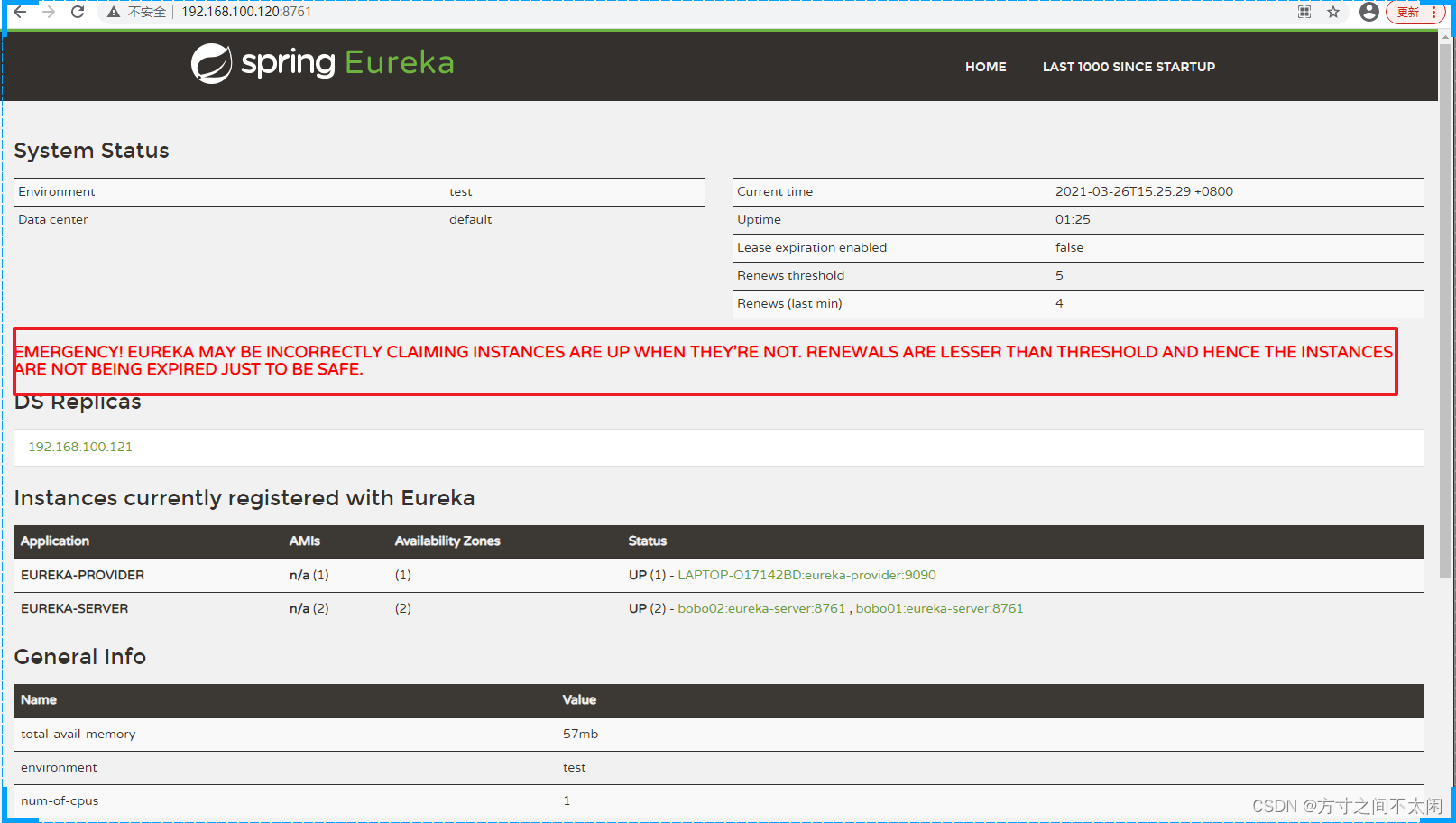Image resolution: width=1456 pixels, height=823 pixels.
Task: Open the bobo01:eureka-server:8761 instance link
Action: pos(939,608)
